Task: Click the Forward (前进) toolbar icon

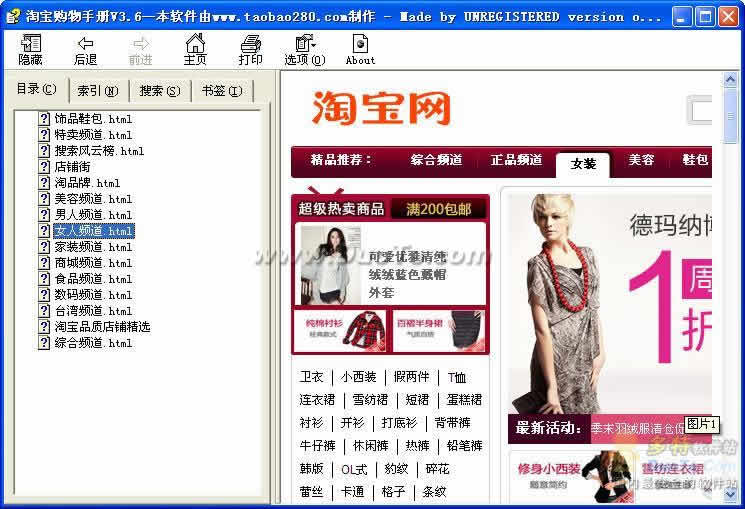Action: coord(141,49)
